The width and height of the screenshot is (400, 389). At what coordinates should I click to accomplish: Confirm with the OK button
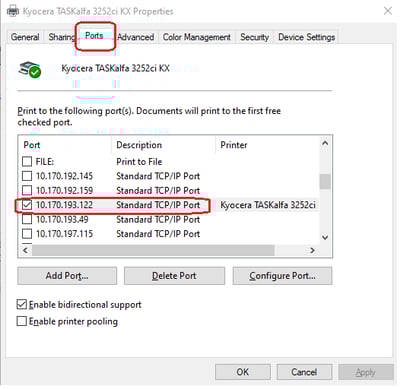click(243, 372)
